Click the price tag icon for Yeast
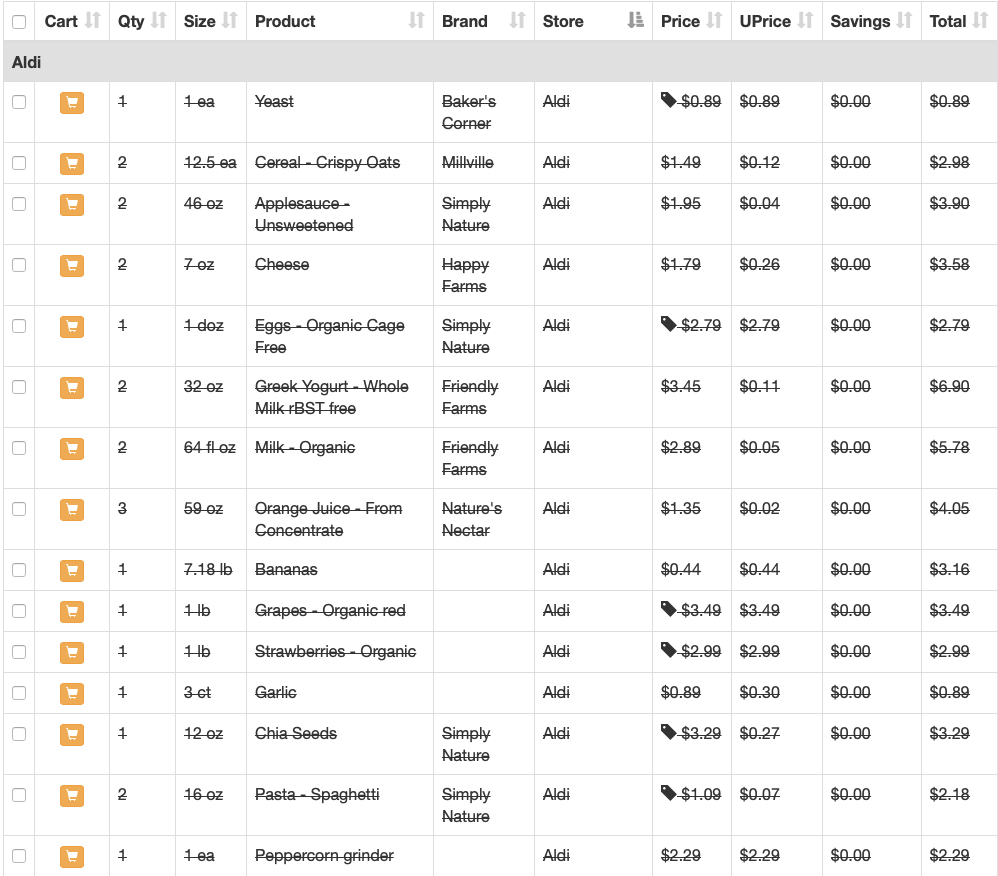 (x=668, y=100)
